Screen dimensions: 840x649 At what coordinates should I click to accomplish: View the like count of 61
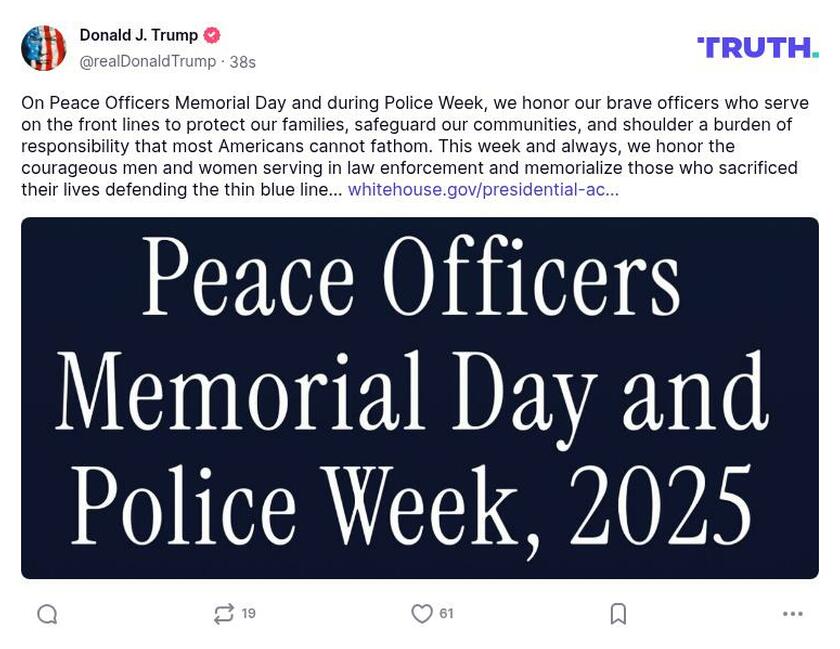tap(445, 616)
